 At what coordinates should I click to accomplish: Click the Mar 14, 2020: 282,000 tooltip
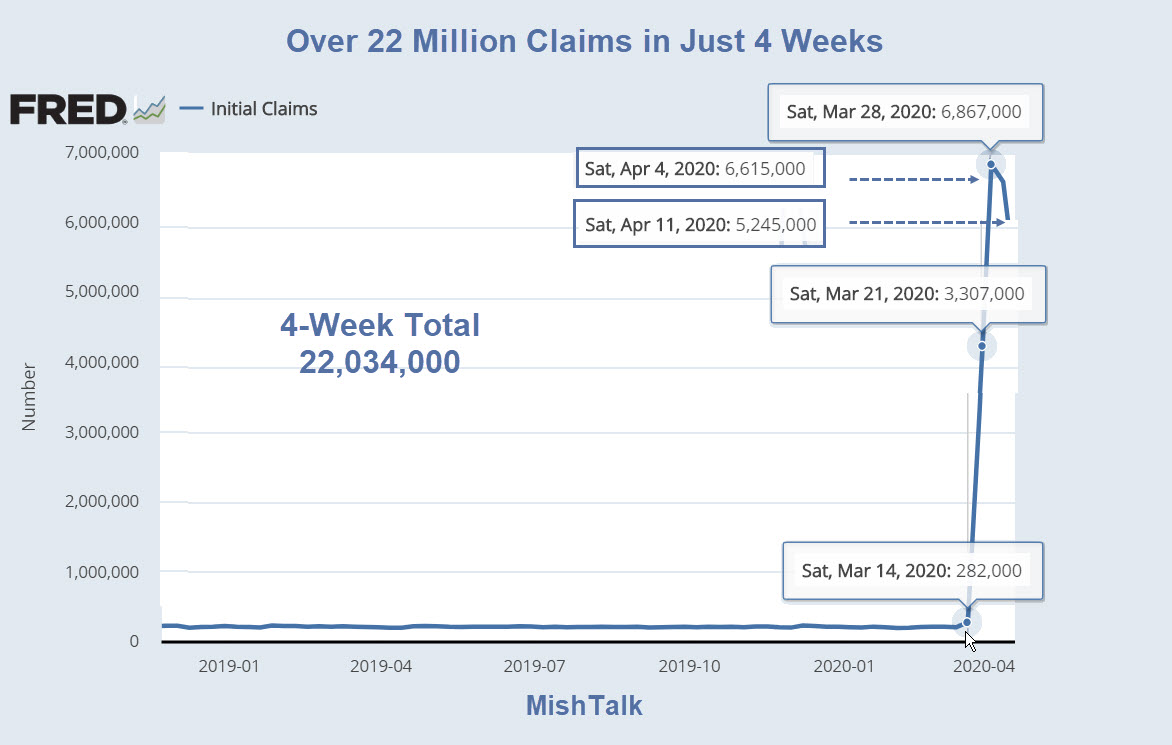pyautogui.click(x=912, y=571)
